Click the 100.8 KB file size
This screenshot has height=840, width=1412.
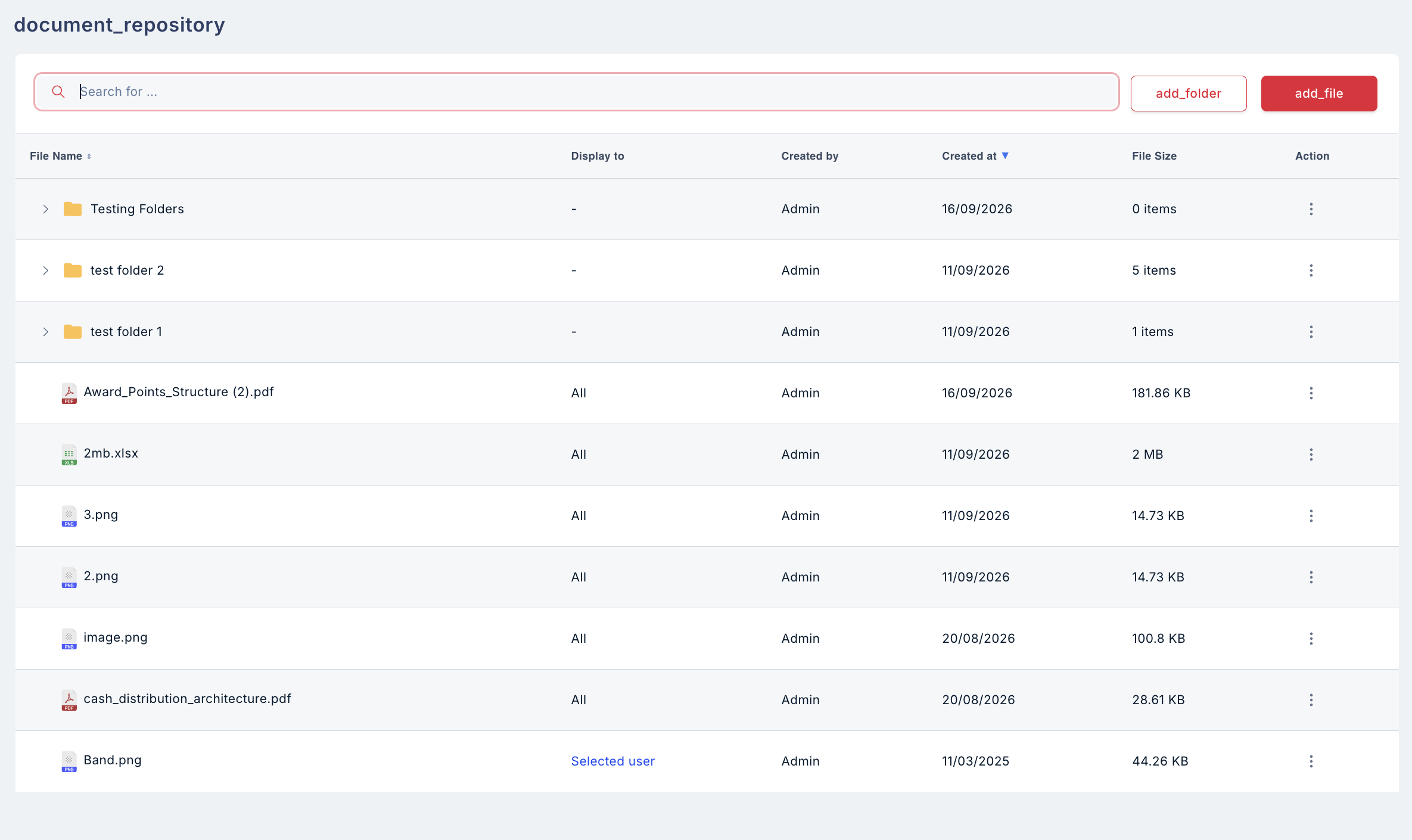point(1158,639)
